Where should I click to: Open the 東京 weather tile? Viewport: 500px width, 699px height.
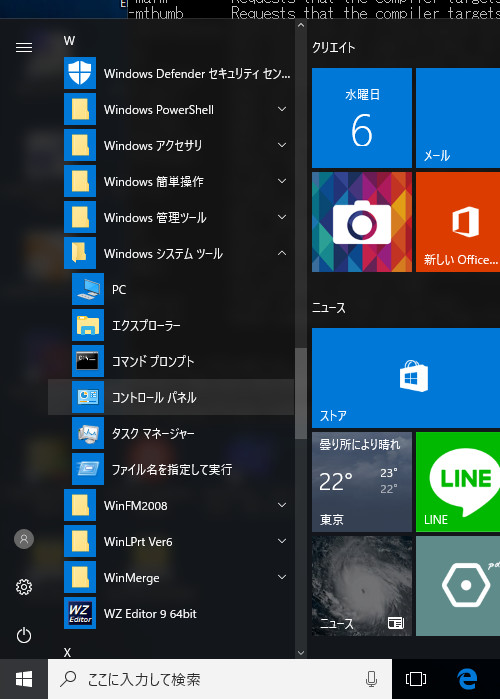click(362, 482)
